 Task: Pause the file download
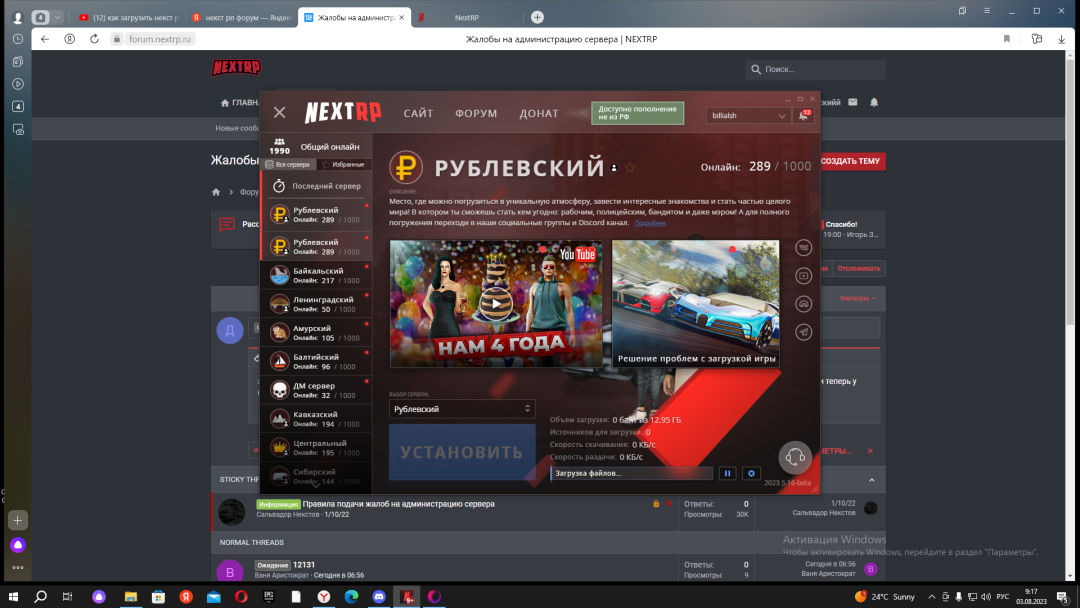coord(728,473)
